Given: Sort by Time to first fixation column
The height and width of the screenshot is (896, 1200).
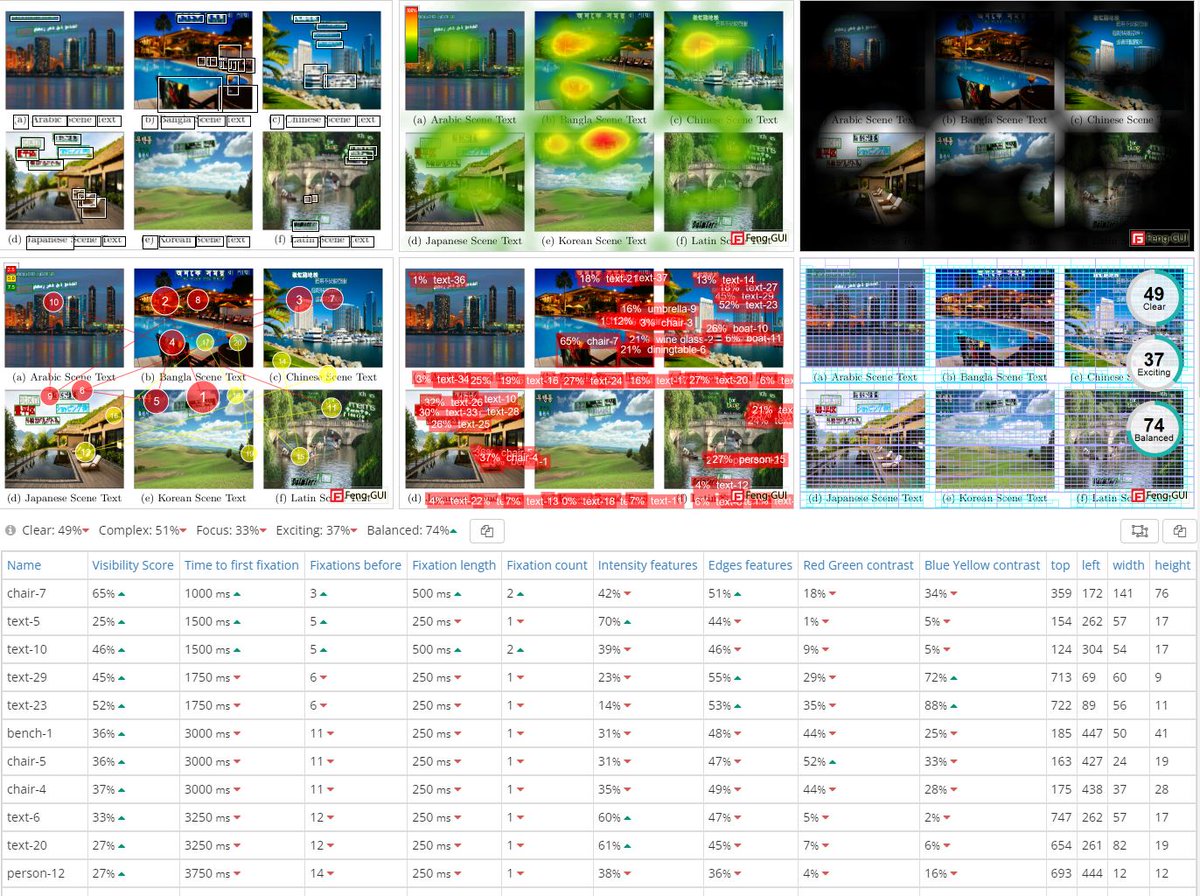Looking at the screenshot, I should click(243, 565).
